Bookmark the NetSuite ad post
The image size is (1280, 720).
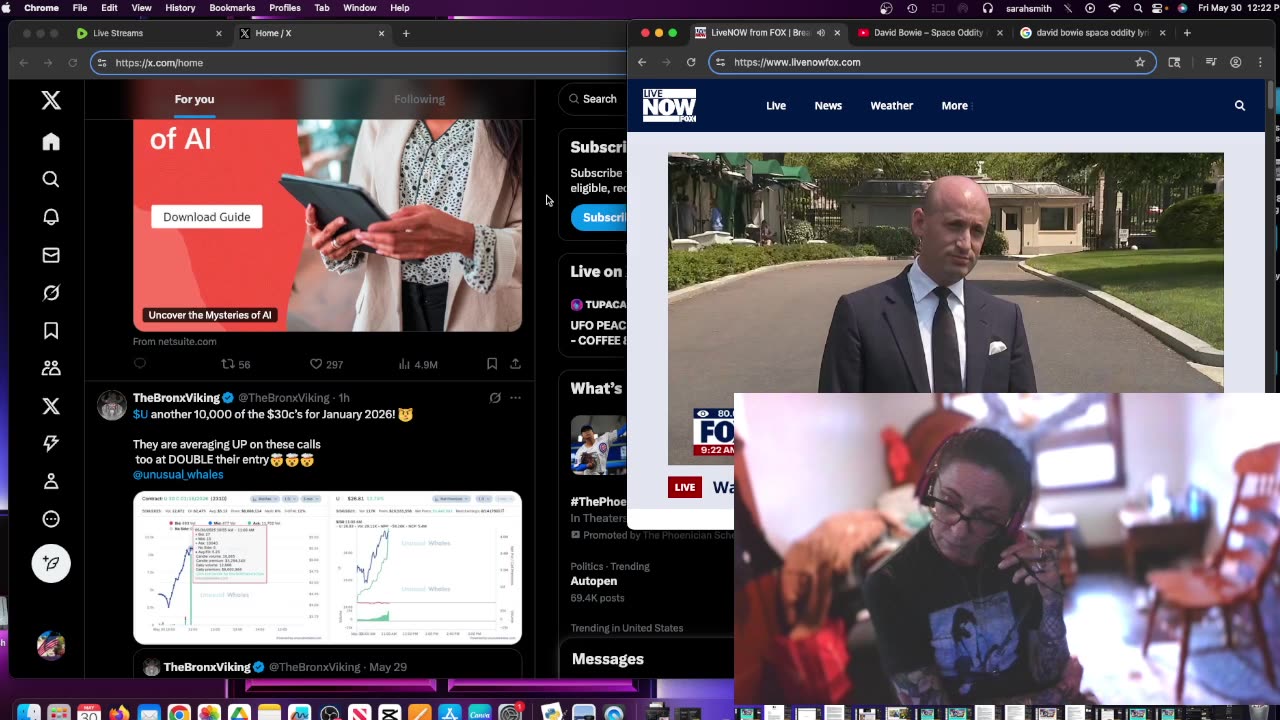pos(492,364)
